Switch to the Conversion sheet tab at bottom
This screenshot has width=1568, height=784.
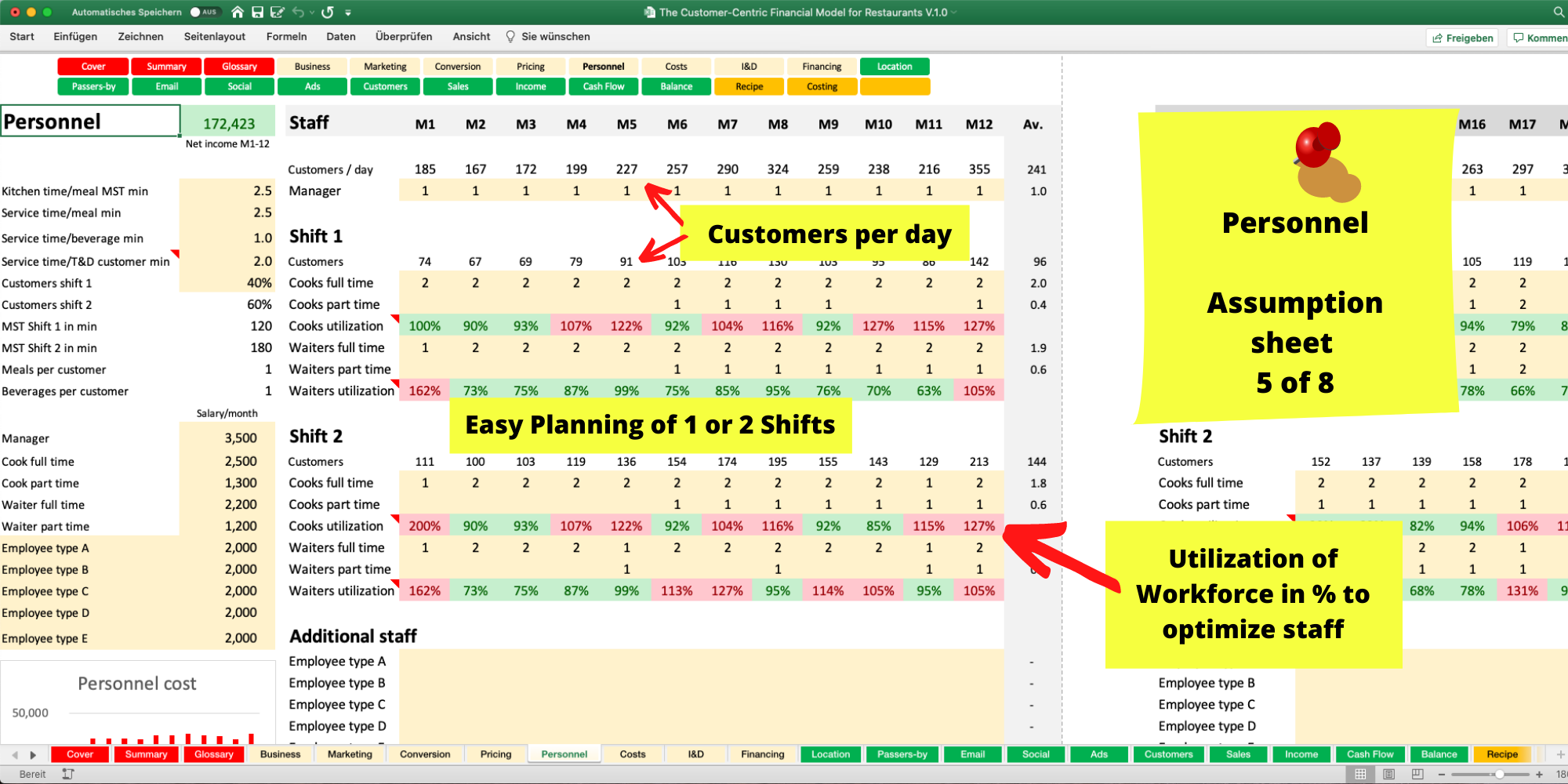point(425,754)
